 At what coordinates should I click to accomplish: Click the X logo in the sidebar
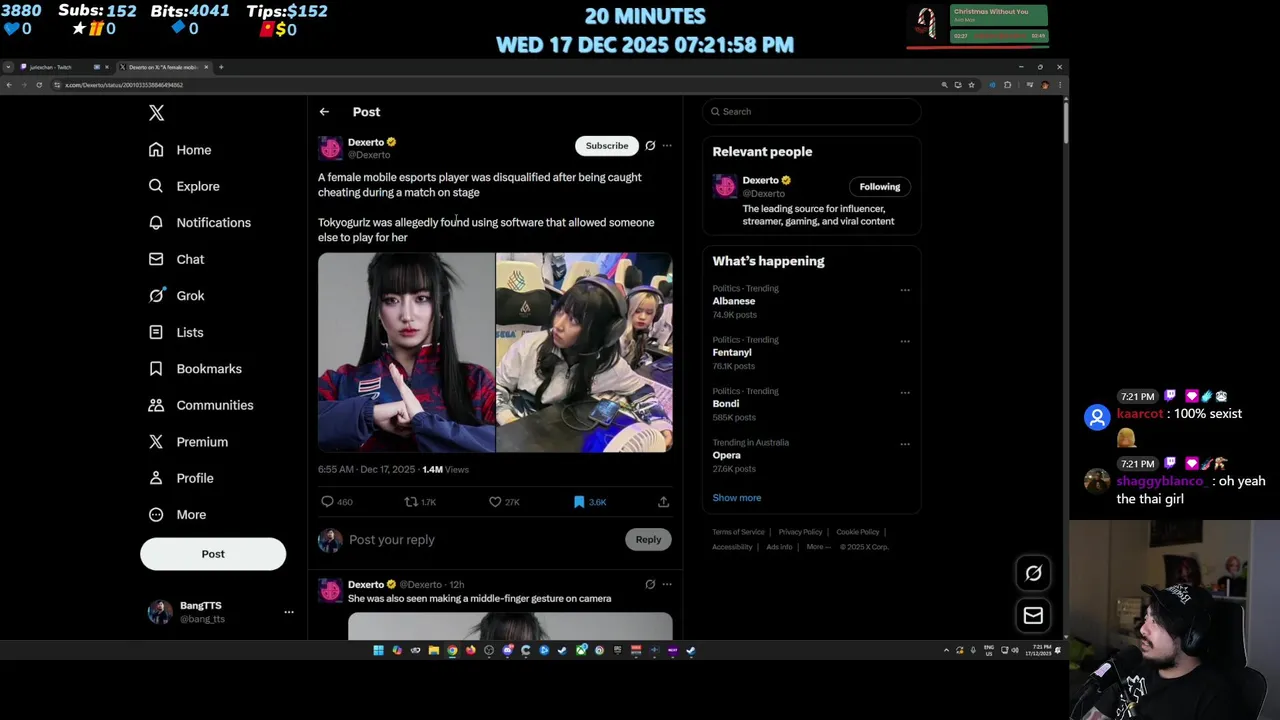(156, 113)
